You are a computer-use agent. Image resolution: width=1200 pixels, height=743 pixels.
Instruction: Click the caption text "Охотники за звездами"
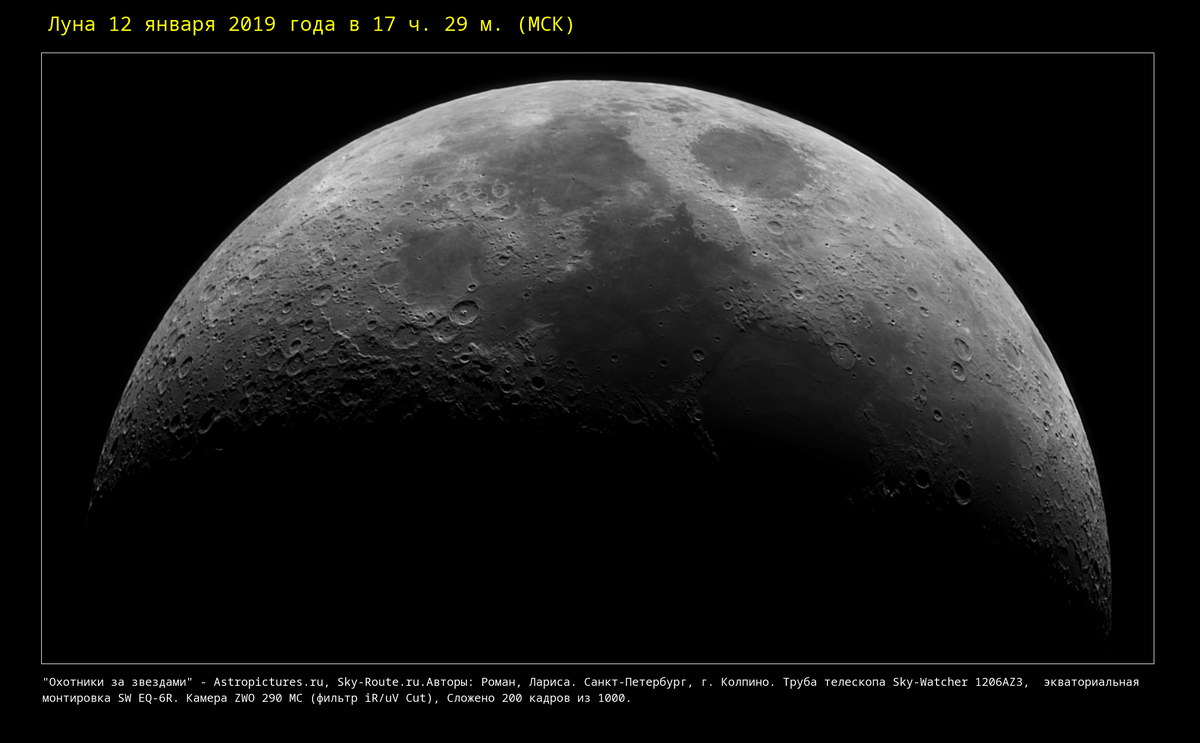pyautogui.click(x=120, y=682)
